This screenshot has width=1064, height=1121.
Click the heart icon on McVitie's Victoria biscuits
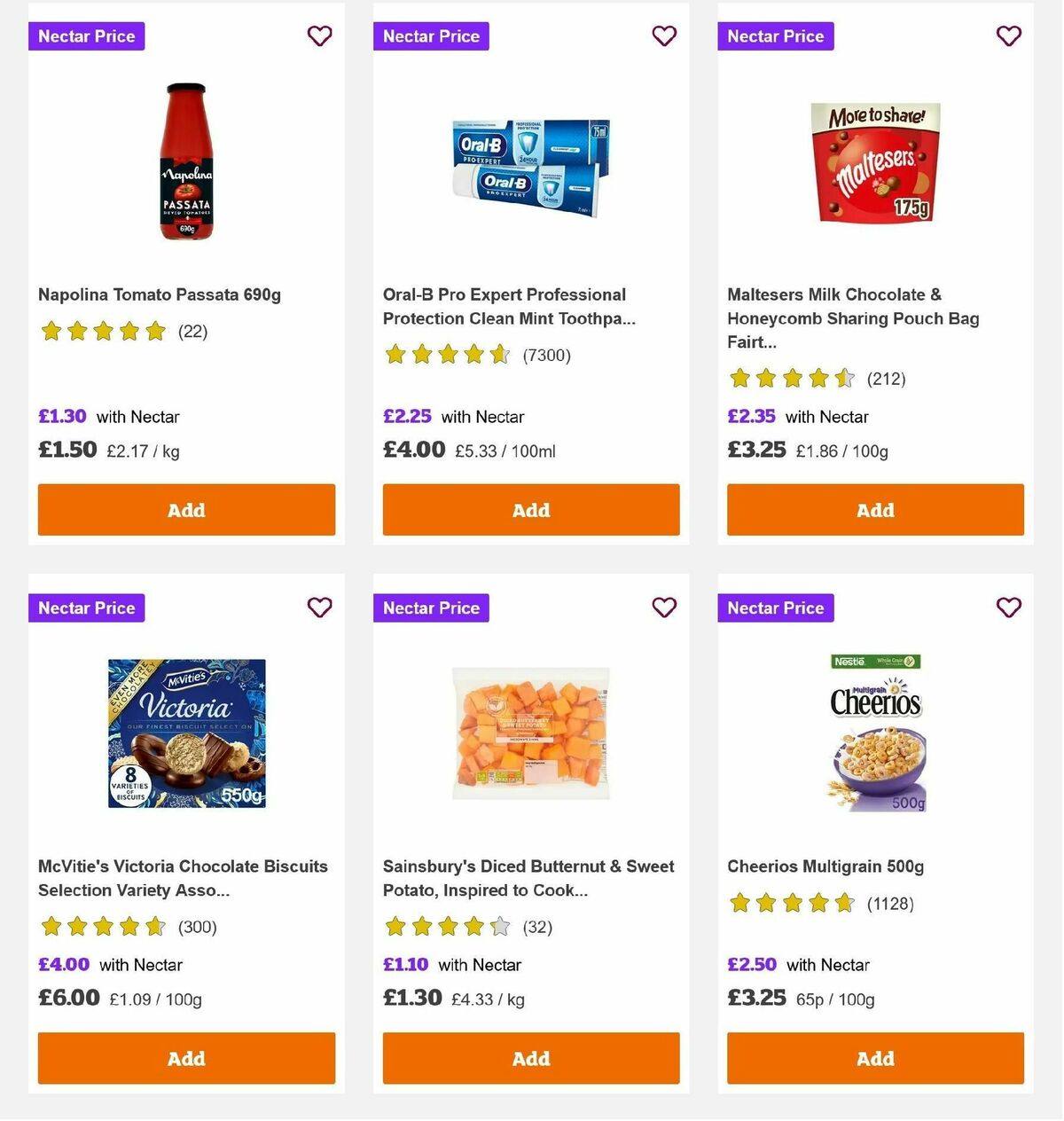coord(319,608)
